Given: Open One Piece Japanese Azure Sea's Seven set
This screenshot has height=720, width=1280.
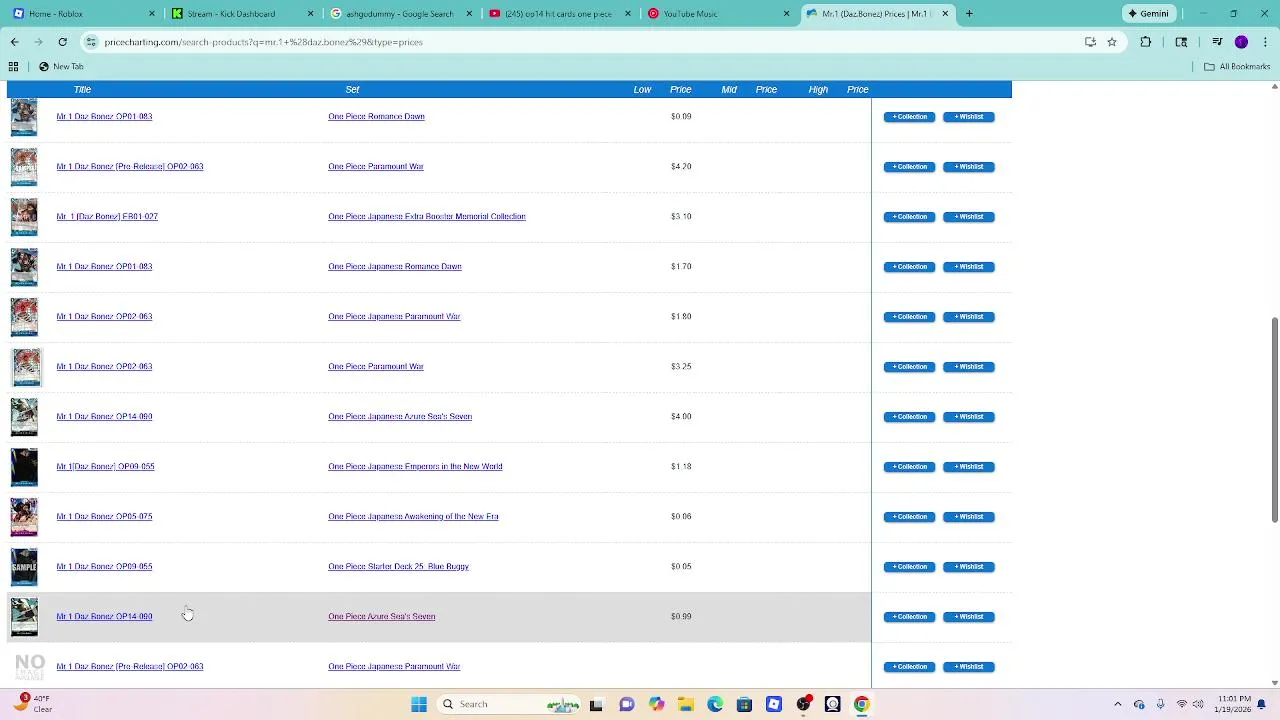Looking at the screenshot, I should [x=400, y=417].
